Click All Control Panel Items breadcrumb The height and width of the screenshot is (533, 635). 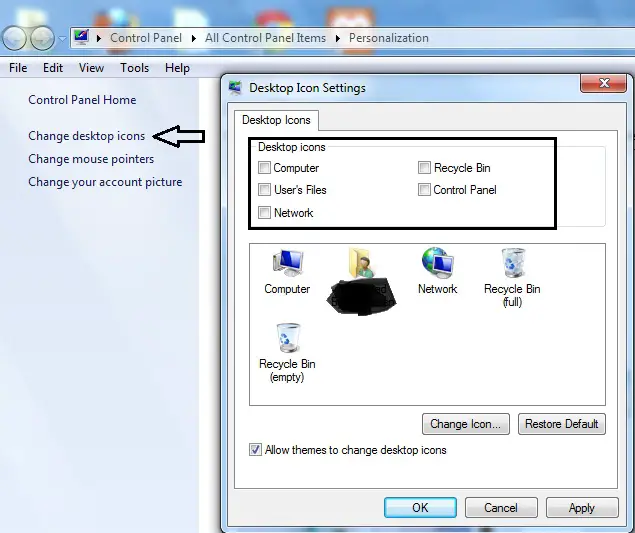point(265,38)
